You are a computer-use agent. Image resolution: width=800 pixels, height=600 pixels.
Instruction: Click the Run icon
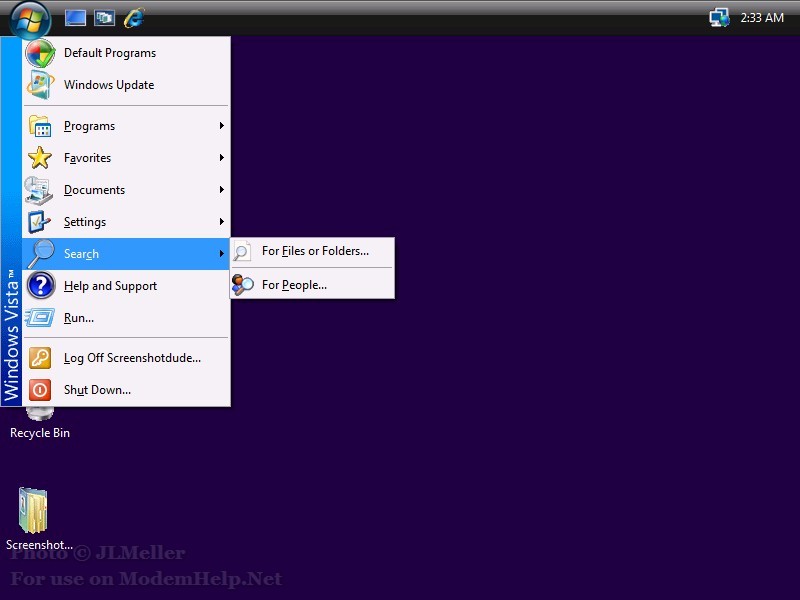40,317
